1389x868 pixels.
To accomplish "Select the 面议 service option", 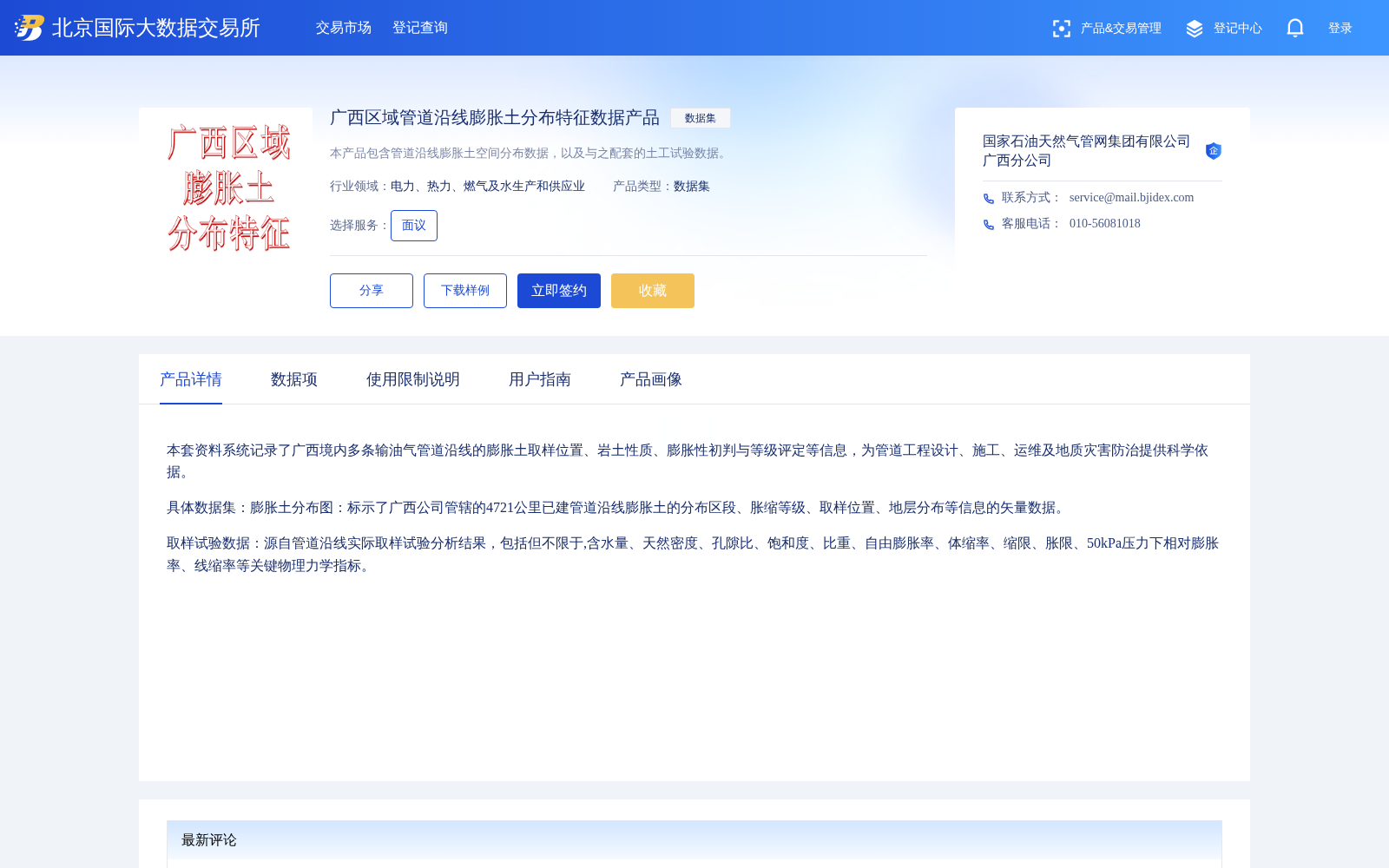I will click(x=414, y=226).
